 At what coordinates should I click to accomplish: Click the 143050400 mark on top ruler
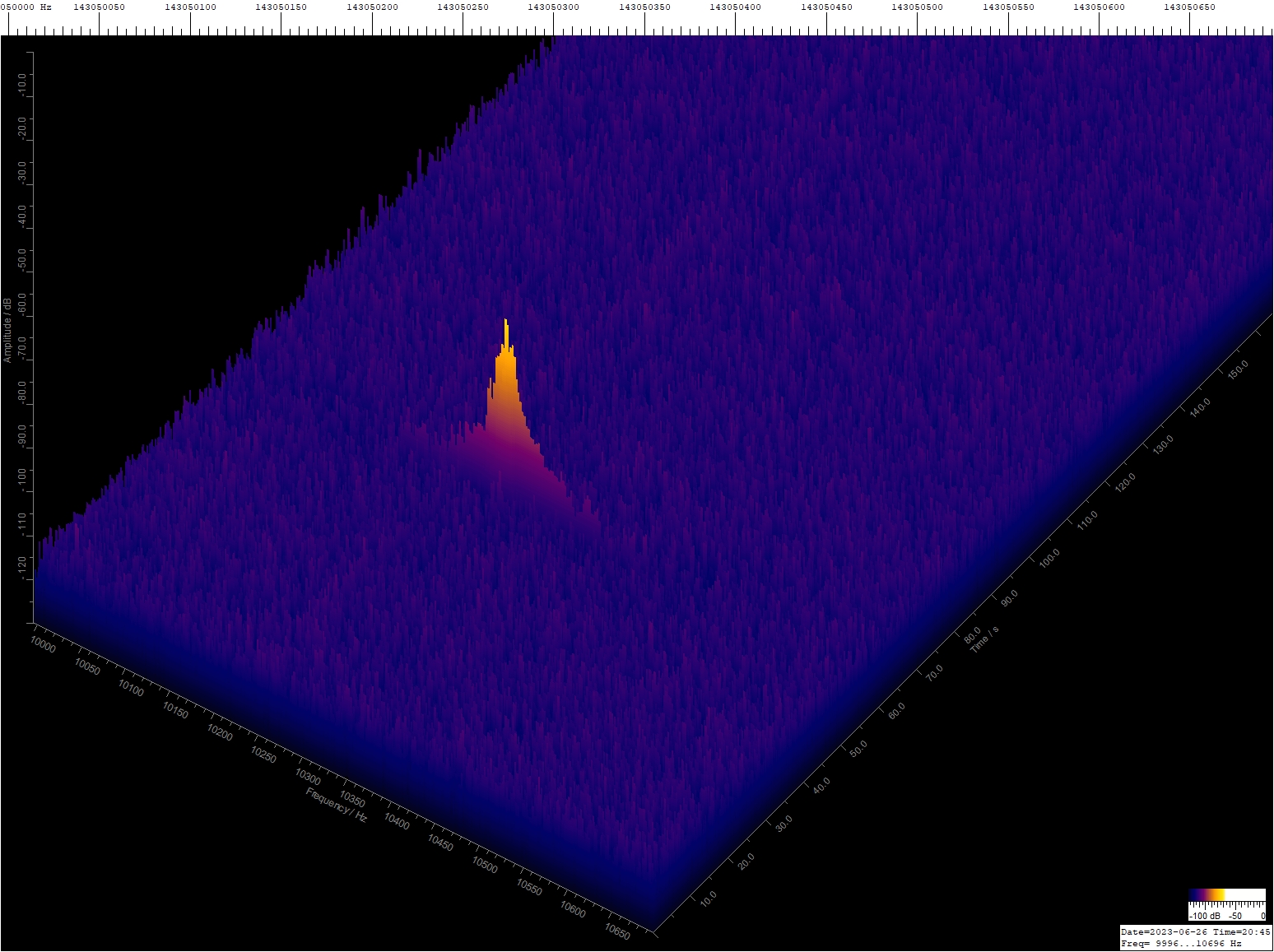point(736,7)
